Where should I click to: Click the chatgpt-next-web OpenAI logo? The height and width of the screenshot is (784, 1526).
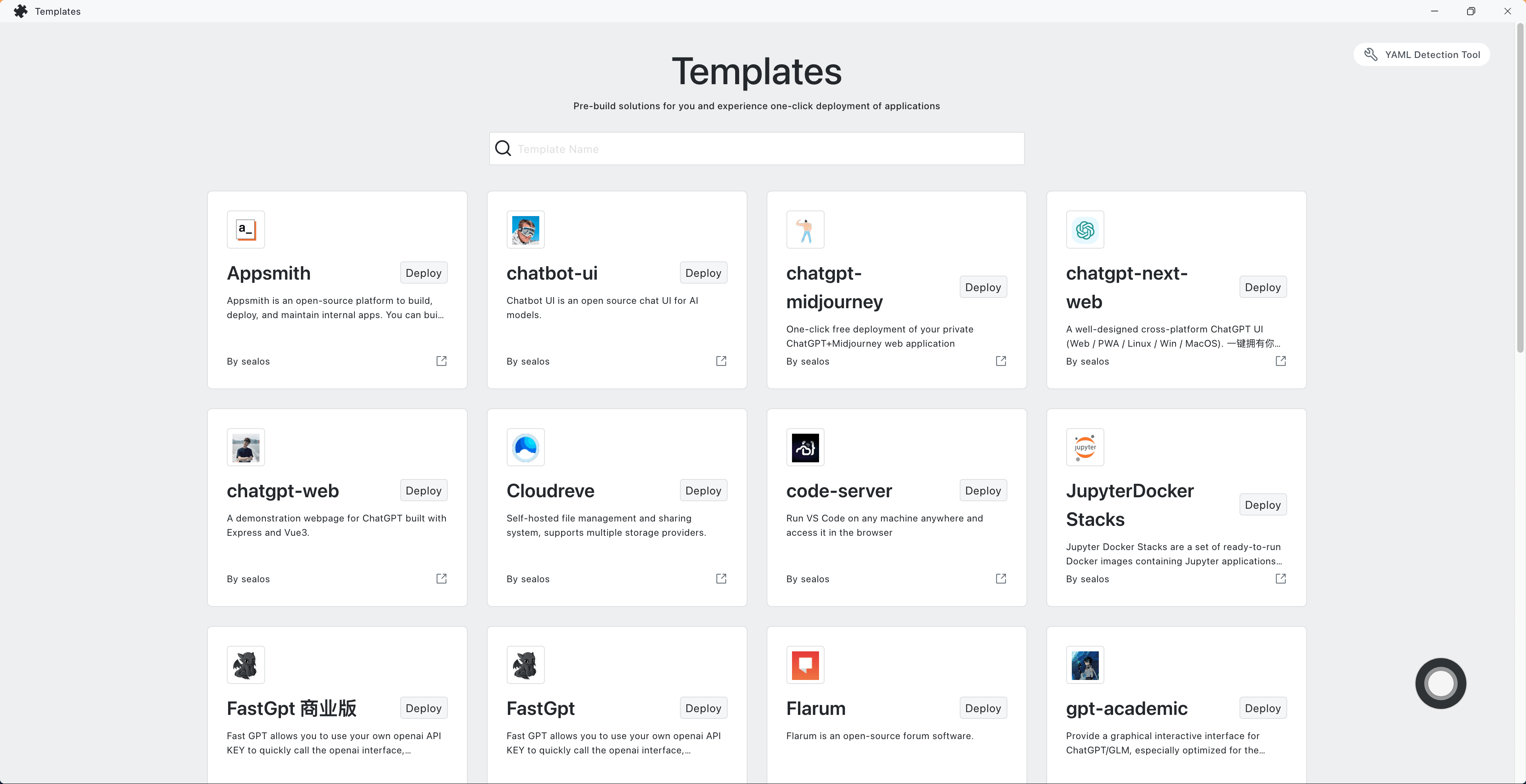1084,230
